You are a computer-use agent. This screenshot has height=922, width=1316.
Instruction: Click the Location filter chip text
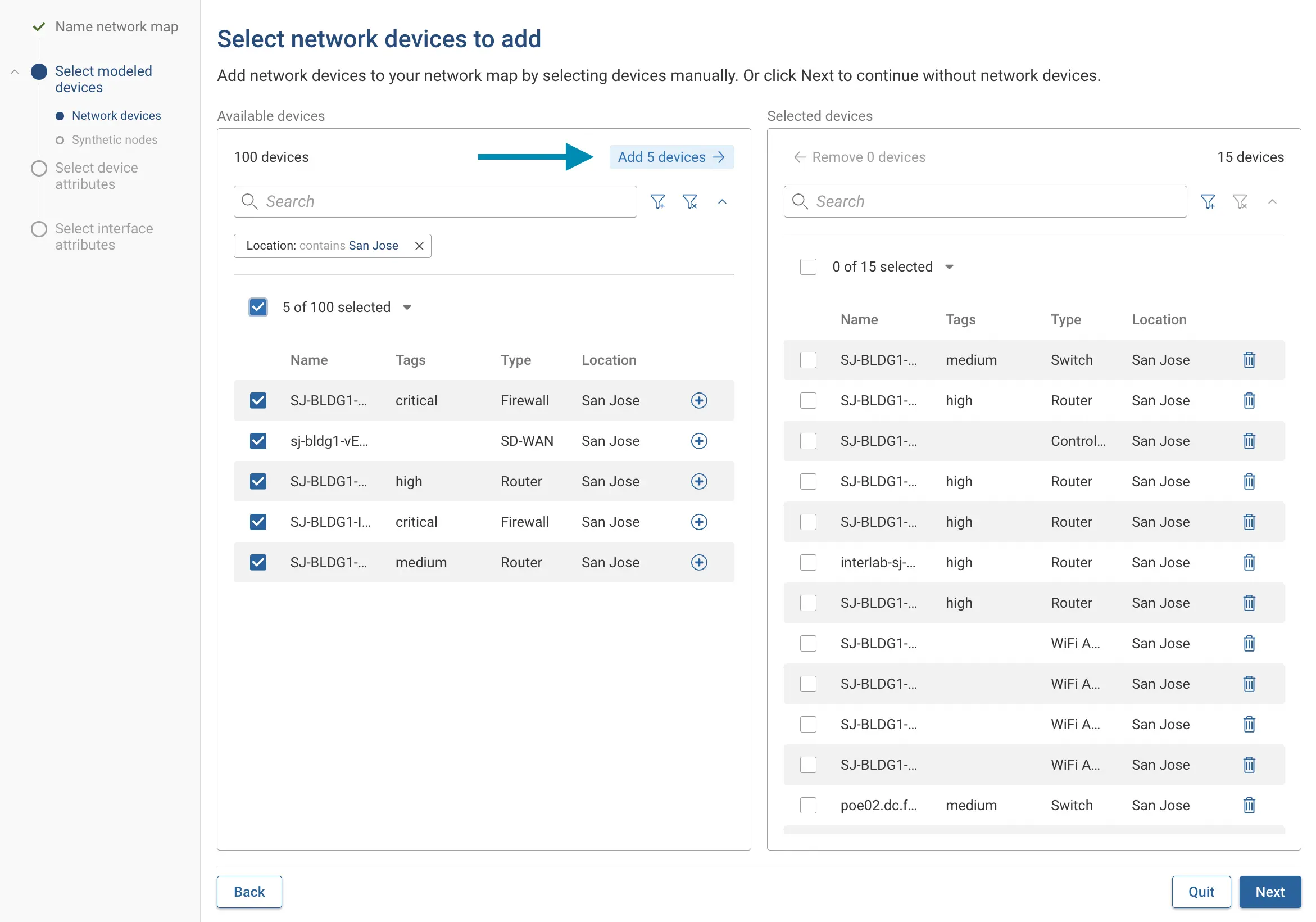pos(322,246)
